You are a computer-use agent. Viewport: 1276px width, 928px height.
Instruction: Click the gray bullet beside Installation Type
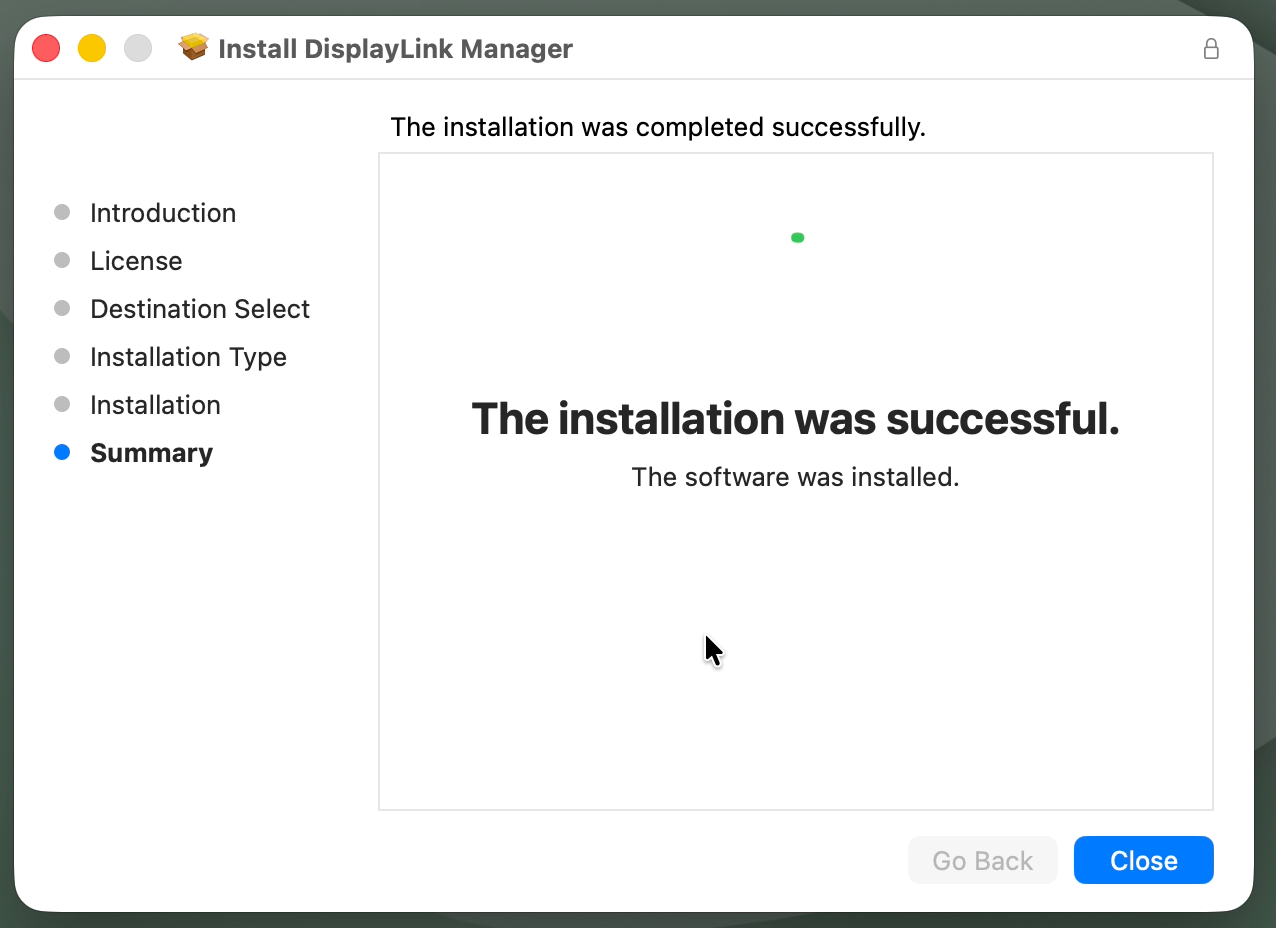pos(62,356)
